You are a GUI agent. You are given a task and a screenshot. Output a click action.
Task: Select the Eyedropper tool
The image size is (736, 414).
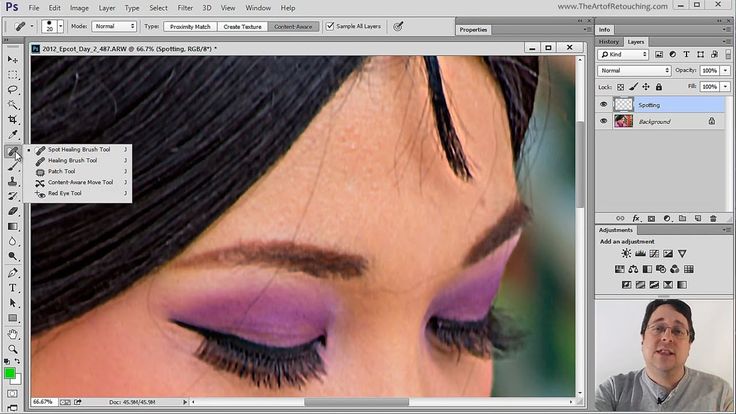13,135
